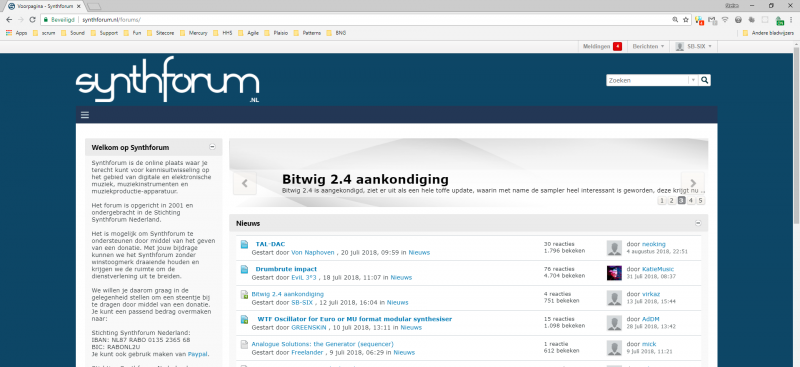The width and height of the screenshot is (800, 367).
Task: Click virkaz's avatar placeholder
Action: point(614,298)
